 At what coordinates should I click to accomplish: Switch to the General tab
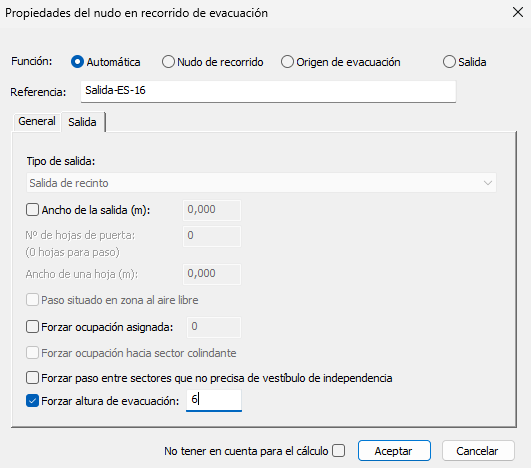coord(37,121)
